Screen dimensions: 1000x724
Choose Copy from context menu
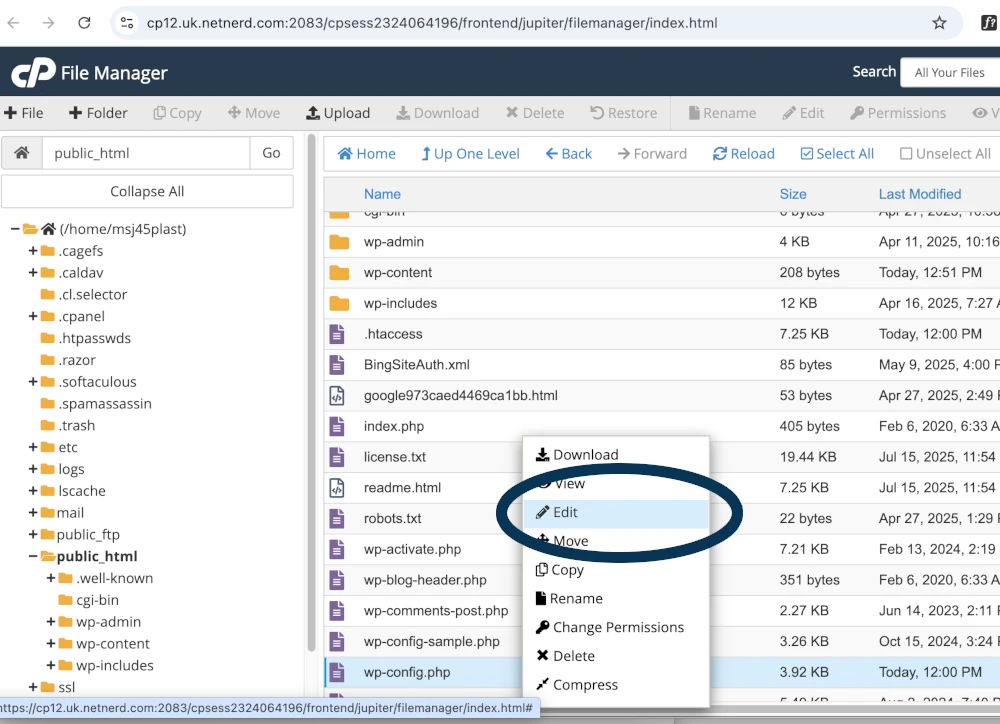click(x=615, y=570)
